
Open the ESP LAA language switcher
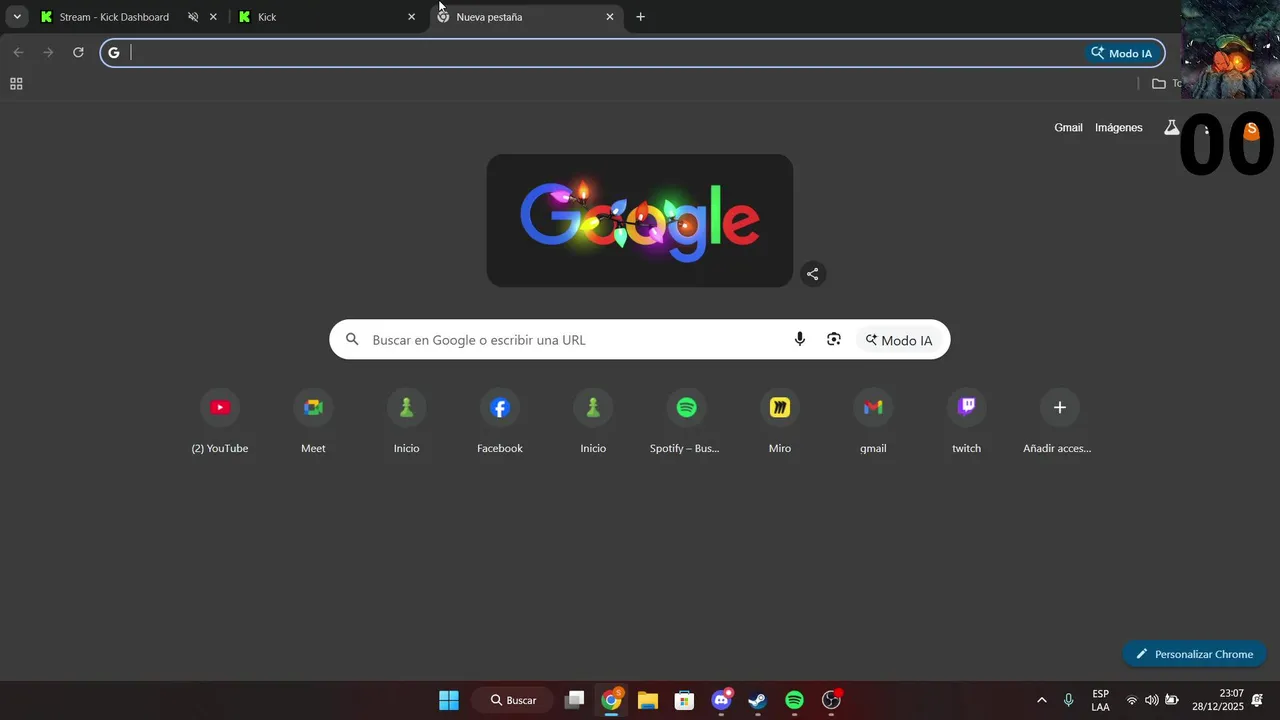click(x=1100, y=700)
